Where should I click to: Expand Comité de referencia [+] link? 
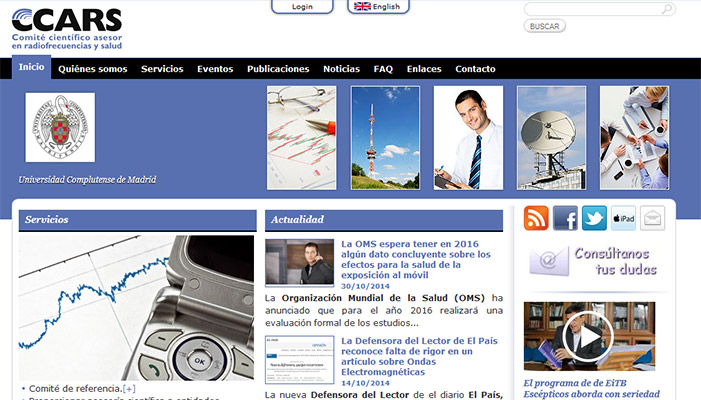pyautogui.click(x=129, y=389)
